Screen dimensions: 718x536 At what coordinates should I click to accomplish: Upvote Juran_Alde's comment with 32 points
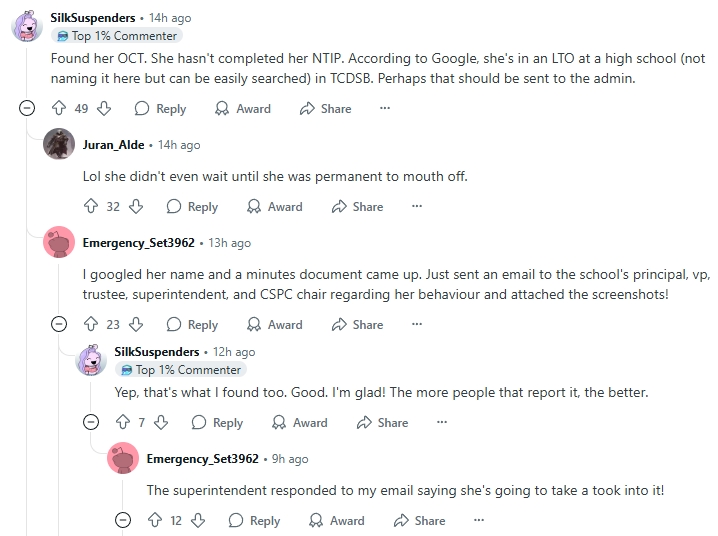(90, 206)
